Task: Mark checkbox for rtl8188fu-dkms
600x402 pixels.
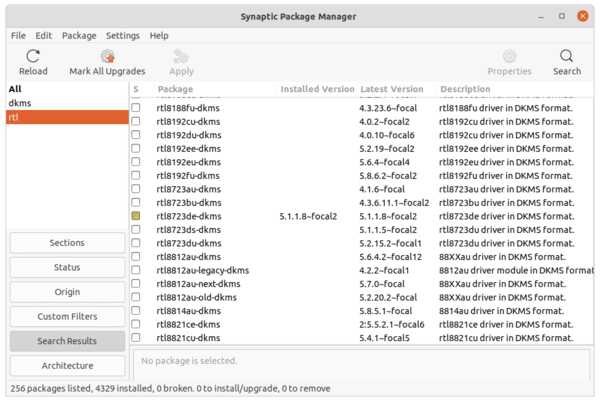Action: tap(136, 108)
